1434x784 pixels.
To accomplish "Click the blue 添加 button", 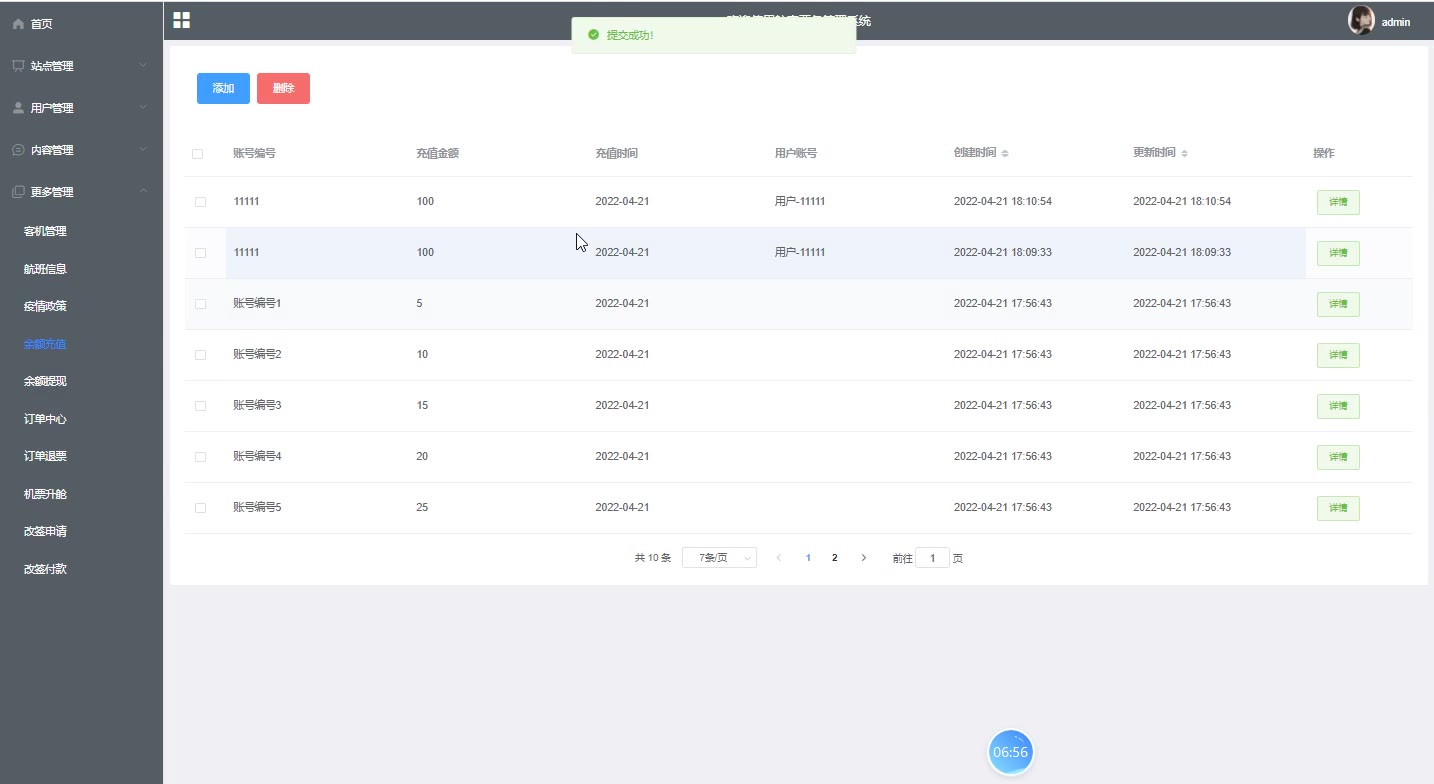I will (223, 88).
